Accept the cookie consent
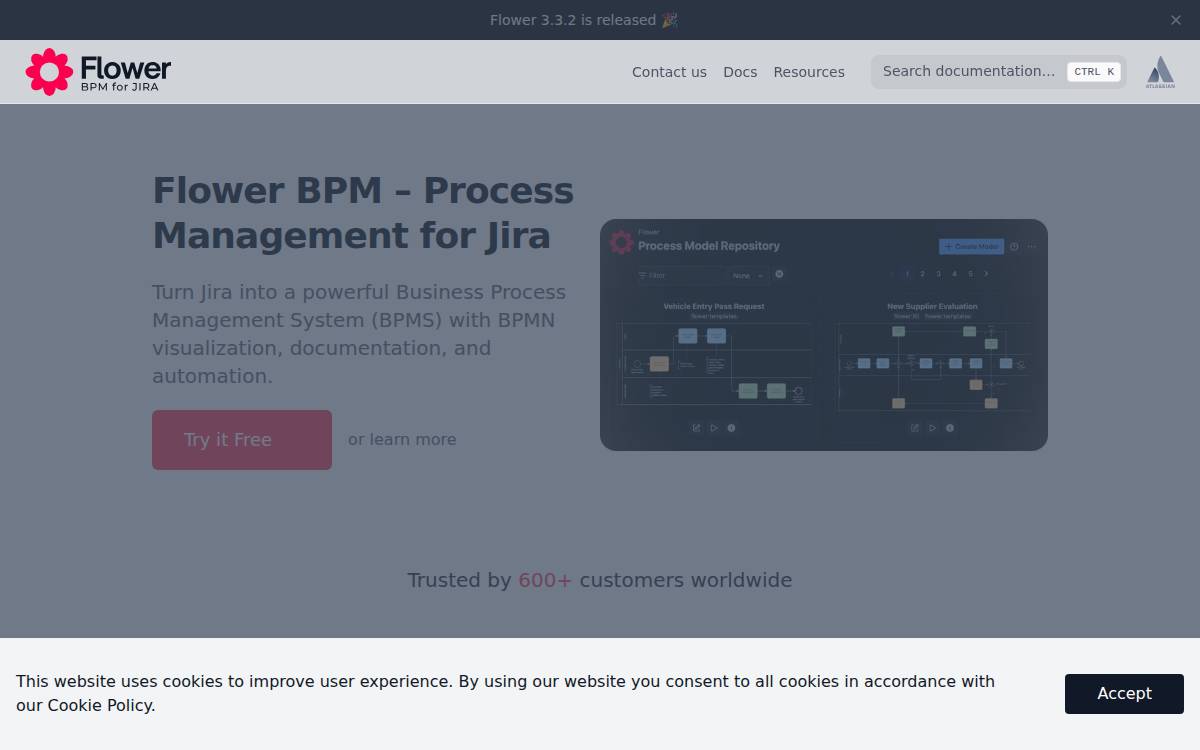1200x750 pixels. coord(1124,694)
